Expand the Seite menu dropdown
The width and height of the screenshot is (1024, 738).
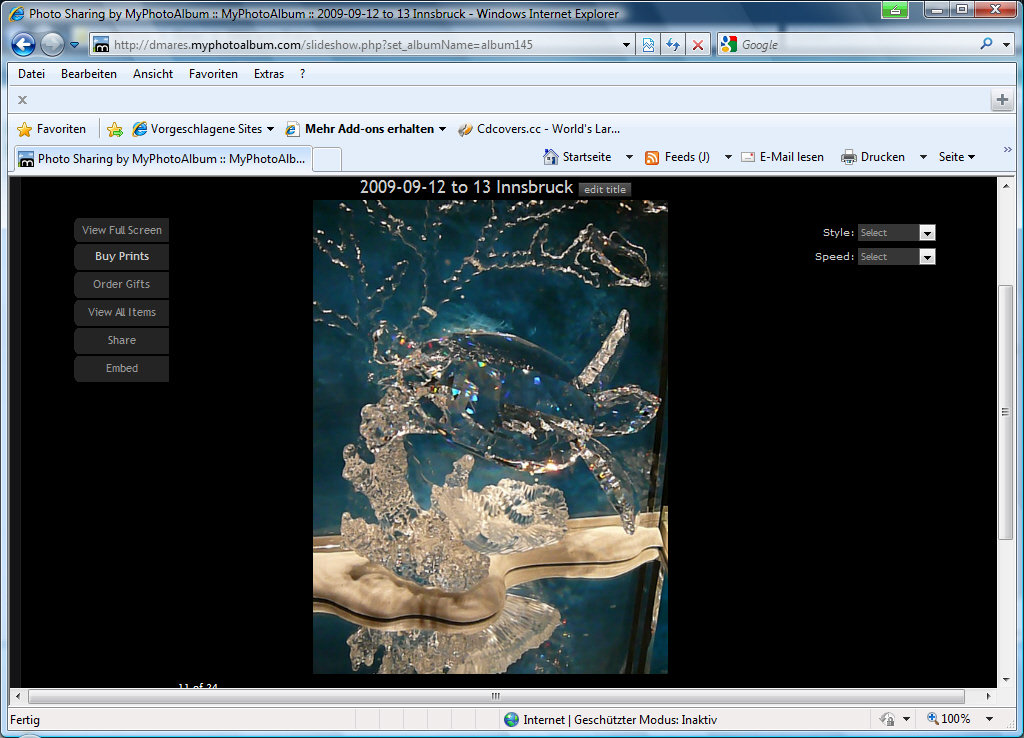[x=957, y=157]
